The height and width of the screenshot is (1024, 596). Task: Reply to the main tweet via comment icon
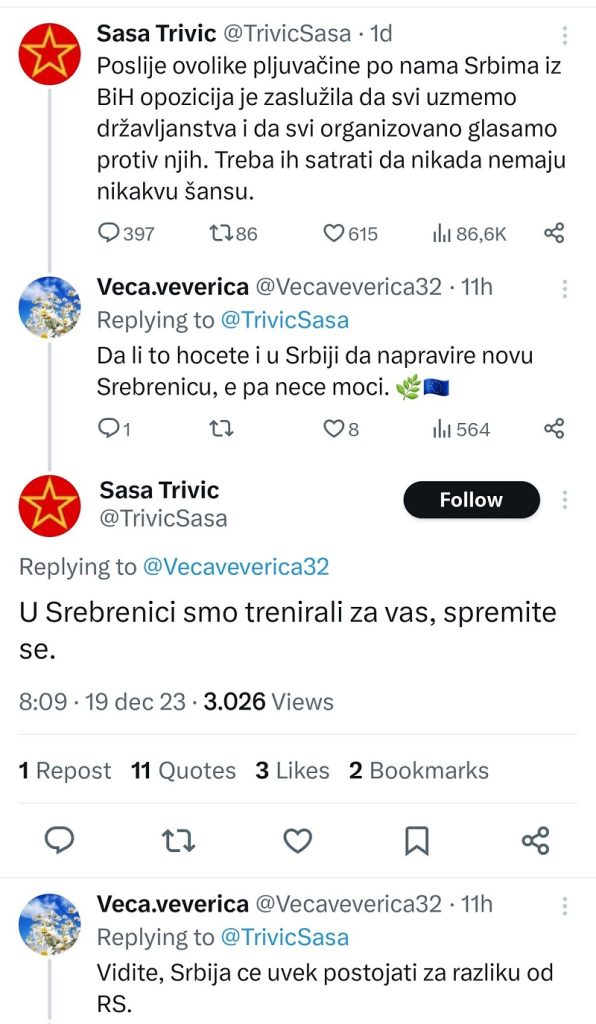59,840
